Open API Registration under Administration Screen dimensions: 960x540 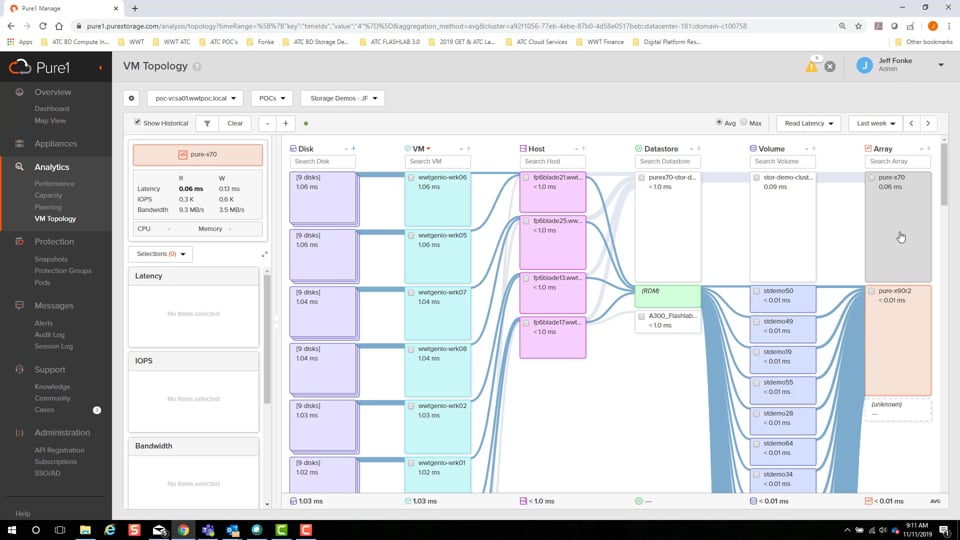[59, 450]
